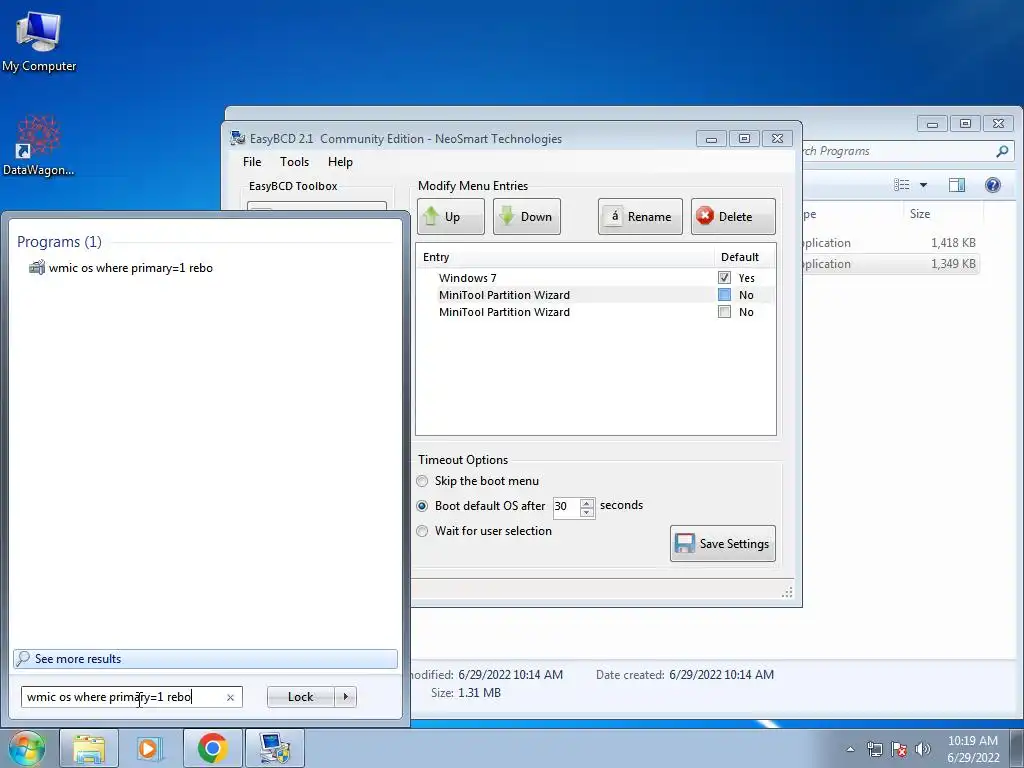Toggle the Explorer preview pane icon
The height and width of the screenshot is (768, 1024).
957,185
